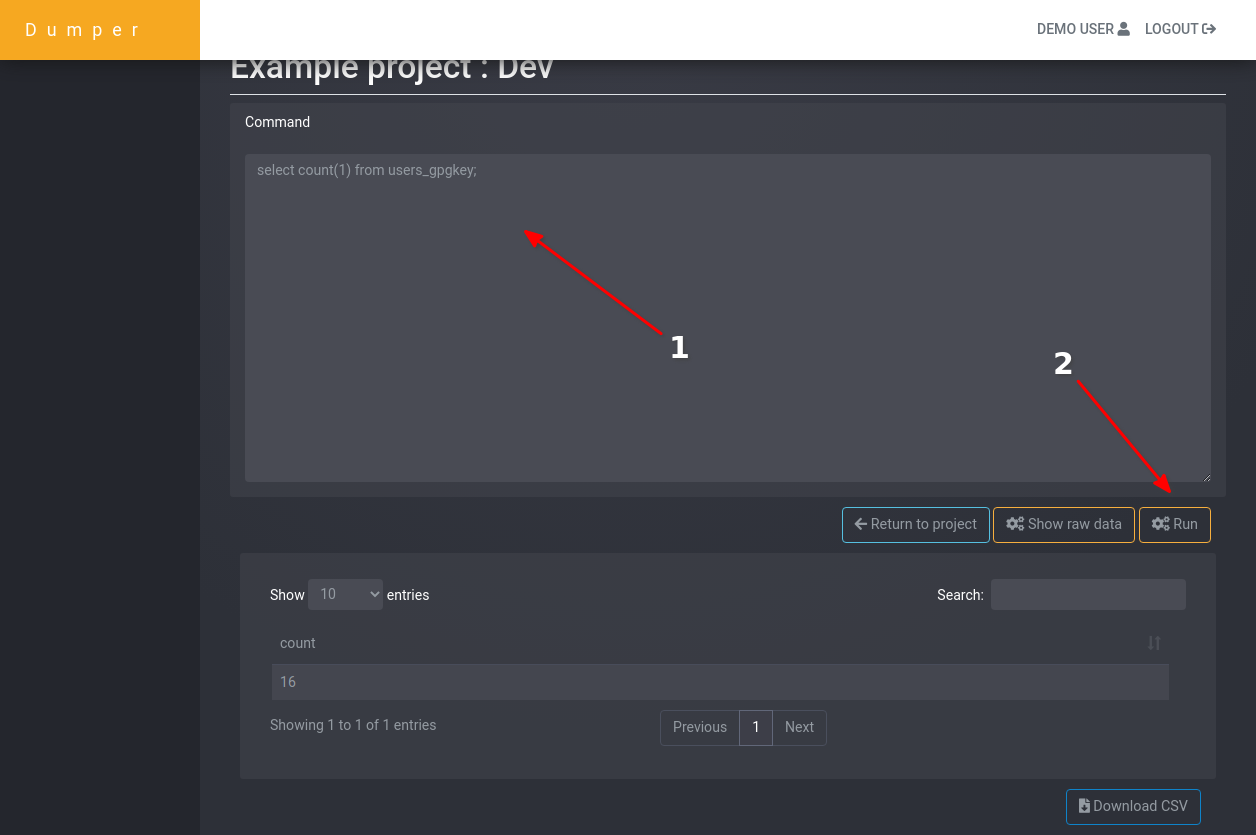
Task: Open the Dumper home logo
Action: click(x=84, y=30)
